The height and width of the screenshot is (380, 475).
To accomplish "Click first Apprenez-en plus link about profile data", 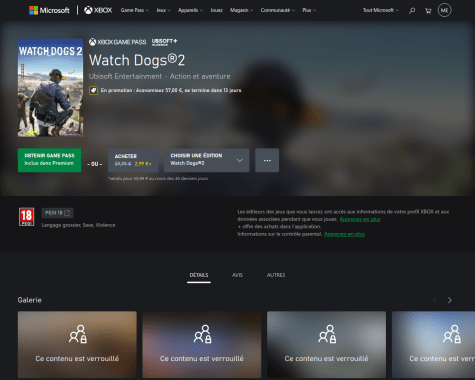I will point(360,219).
